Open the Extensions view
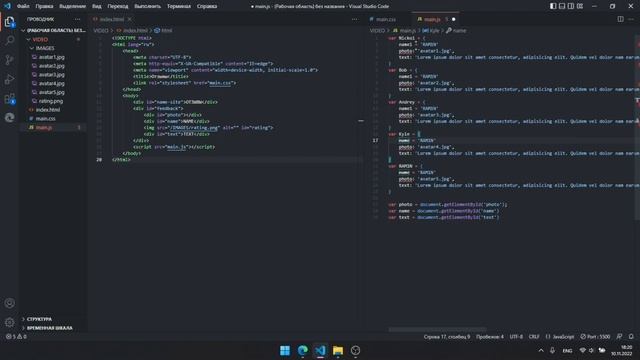This screenshot has width=640, height=360. click(x=9, y=98)
